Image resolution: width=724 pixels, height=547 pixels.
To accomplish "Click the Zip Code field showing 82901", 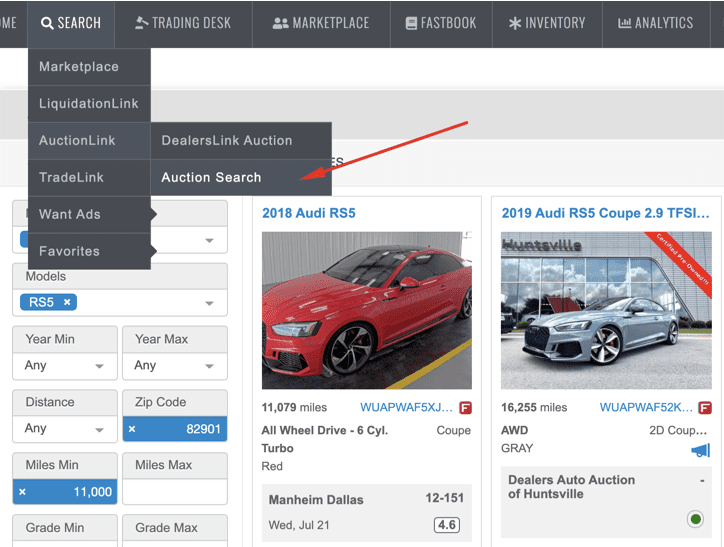I will (x=175, y=429).
